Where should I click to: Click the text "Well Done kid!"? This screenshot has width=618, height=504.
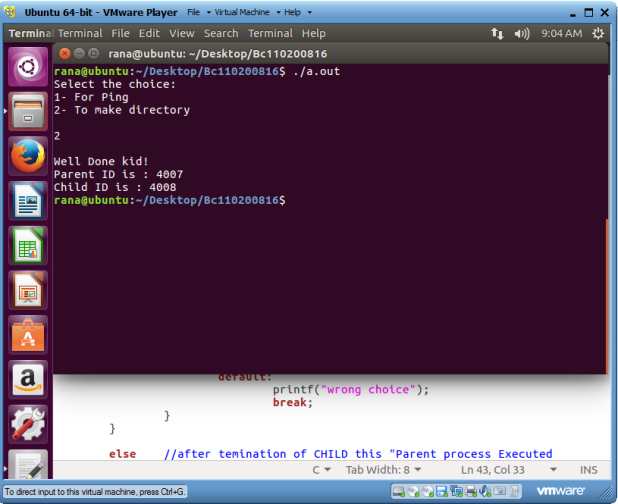tap(101, 161)
